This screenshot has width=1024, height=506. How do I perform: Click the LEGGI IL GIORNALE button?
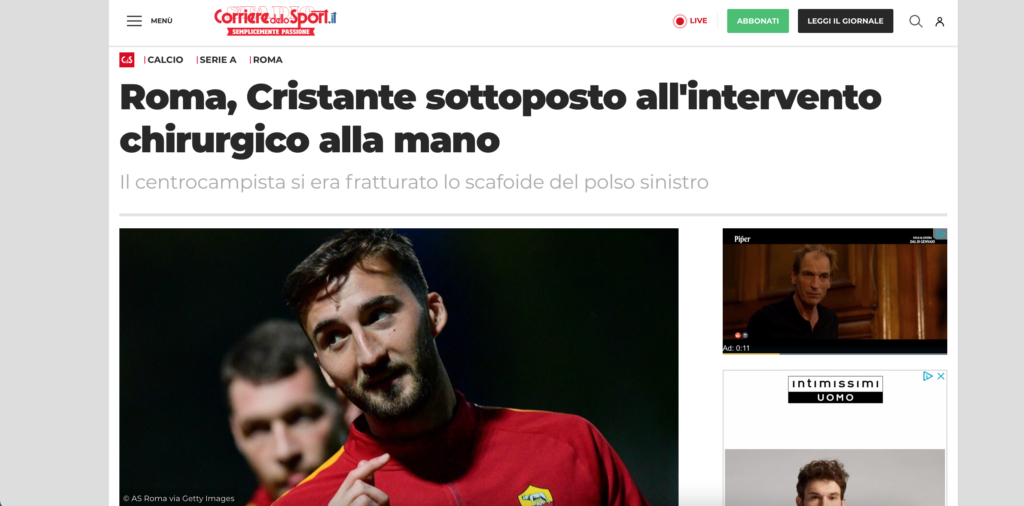[845, 21]
